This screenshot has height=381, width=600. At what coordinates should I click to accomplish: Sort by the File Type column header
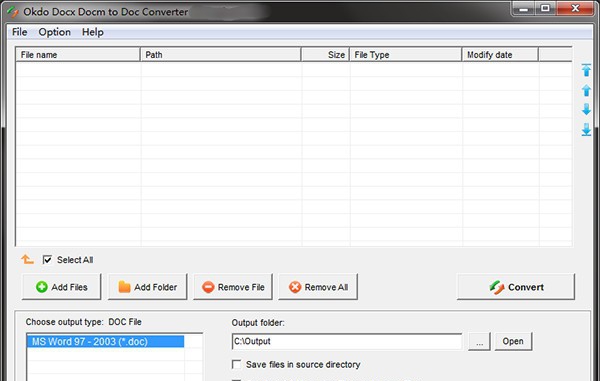pyautogui.click(x=406, y=55)
